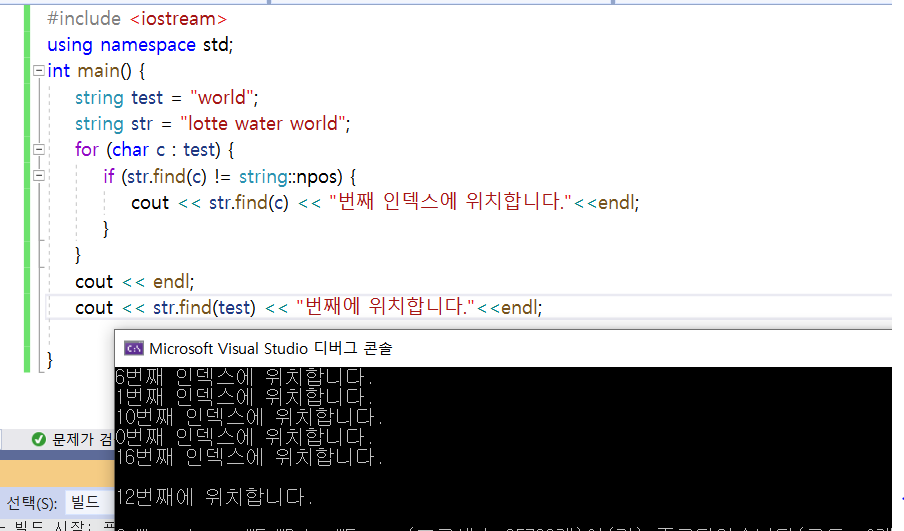Click the using namespace std; line
Screen dimensions: 904x531
(140, 45)
